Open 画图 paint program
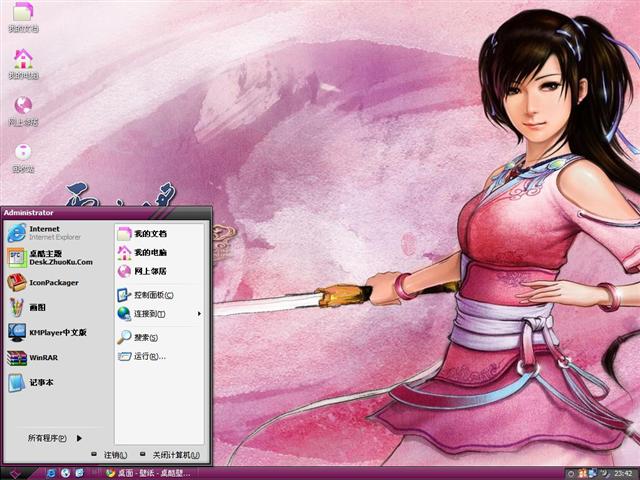 click(x=27, y=307)
